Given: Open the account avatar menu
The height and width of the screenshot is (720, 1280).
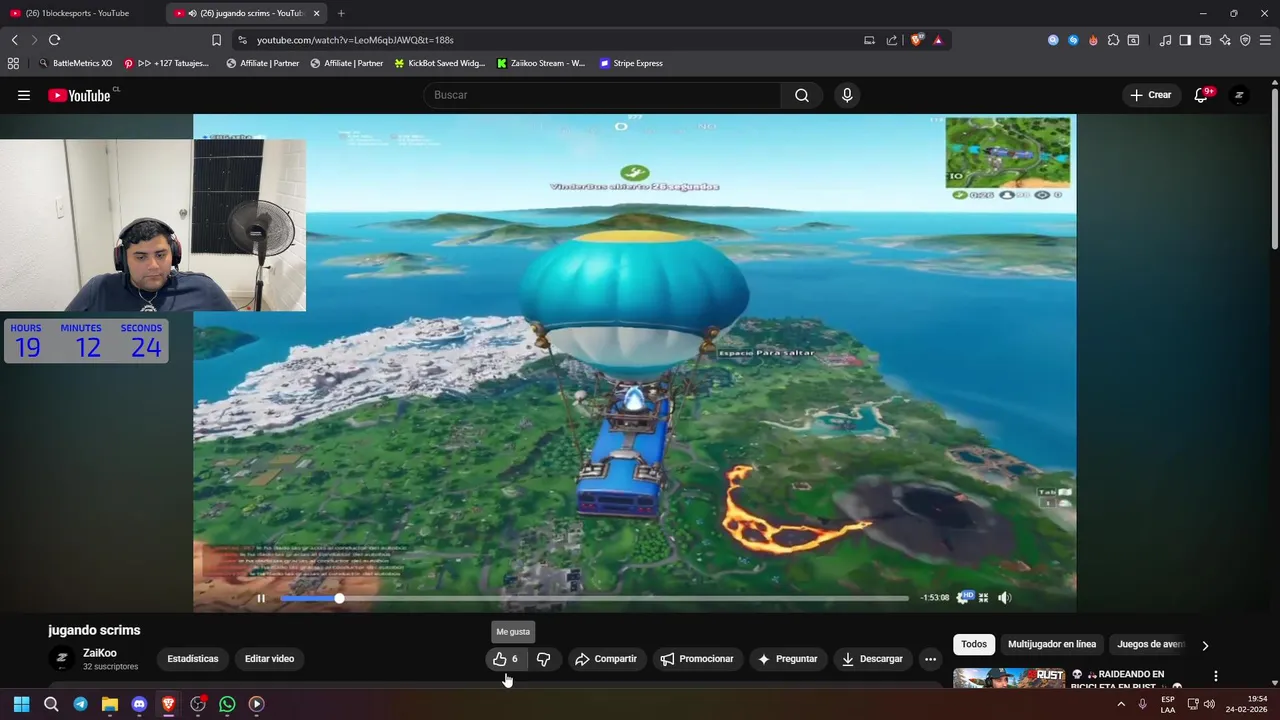Looking at the screenshot, I should [x=1239, y=95].
